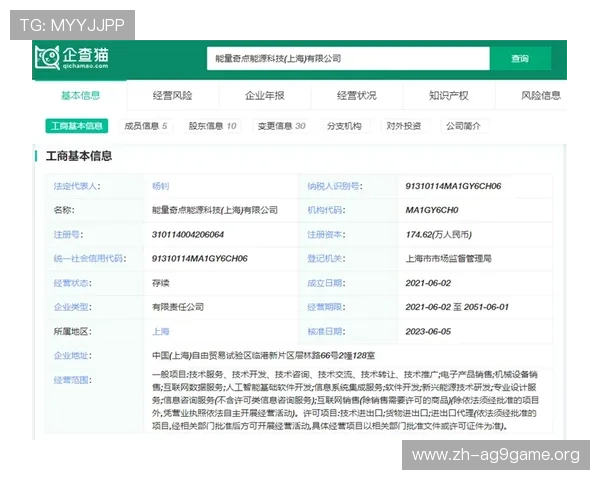
Task: Click the 经营状态 label
Action: coord(73,283)
